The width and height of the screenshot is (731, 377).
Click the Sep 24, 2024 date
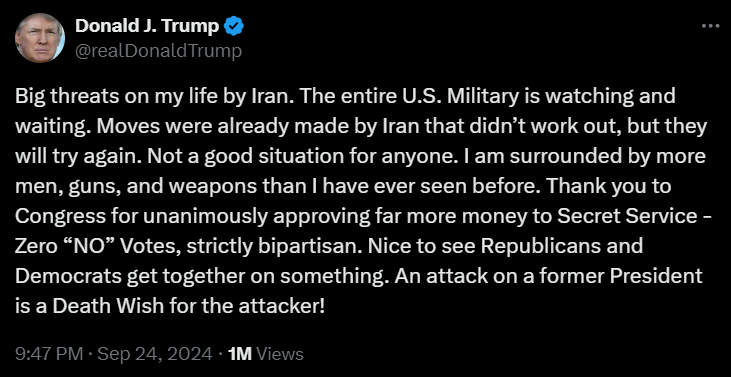pos(153,355)
